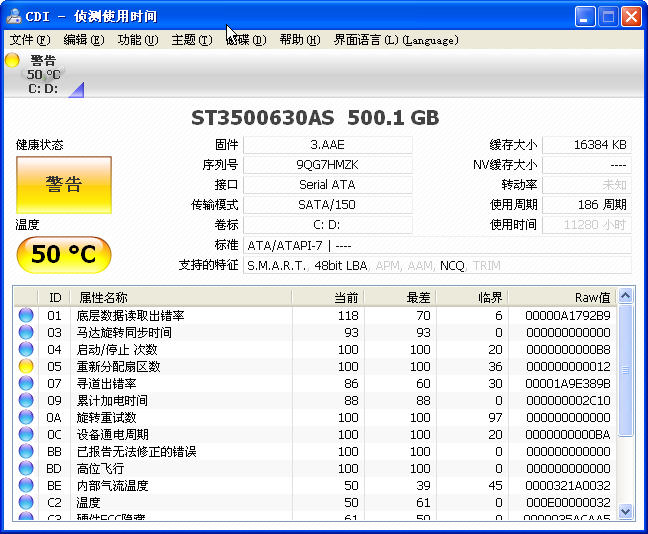The image size is (648, 534).
Task: Click the 属性名称 column header
Action: [103, 297]
